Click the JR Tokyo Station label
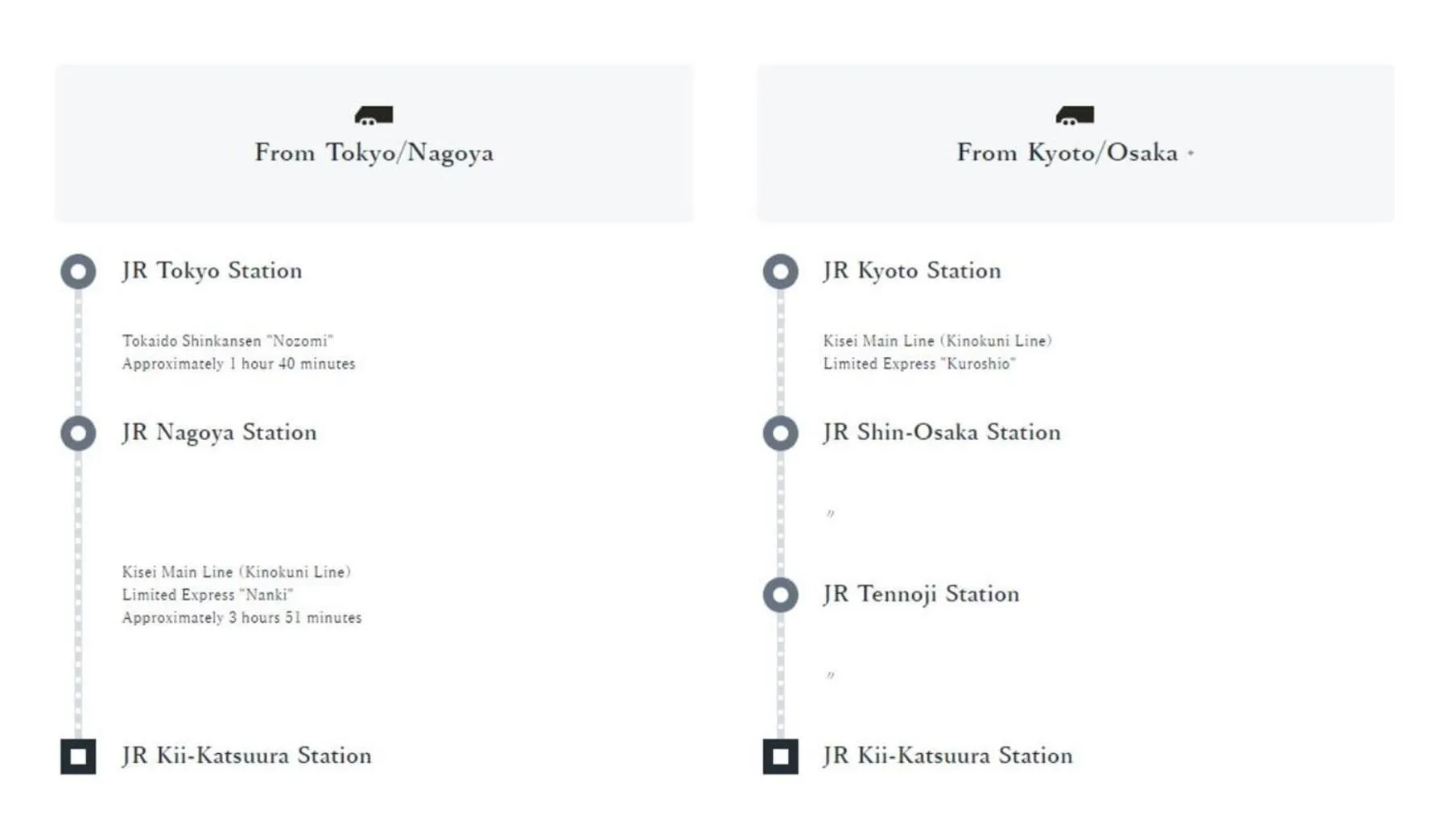The height and width of the screenshot is (840, 1449). coord(212,270)
